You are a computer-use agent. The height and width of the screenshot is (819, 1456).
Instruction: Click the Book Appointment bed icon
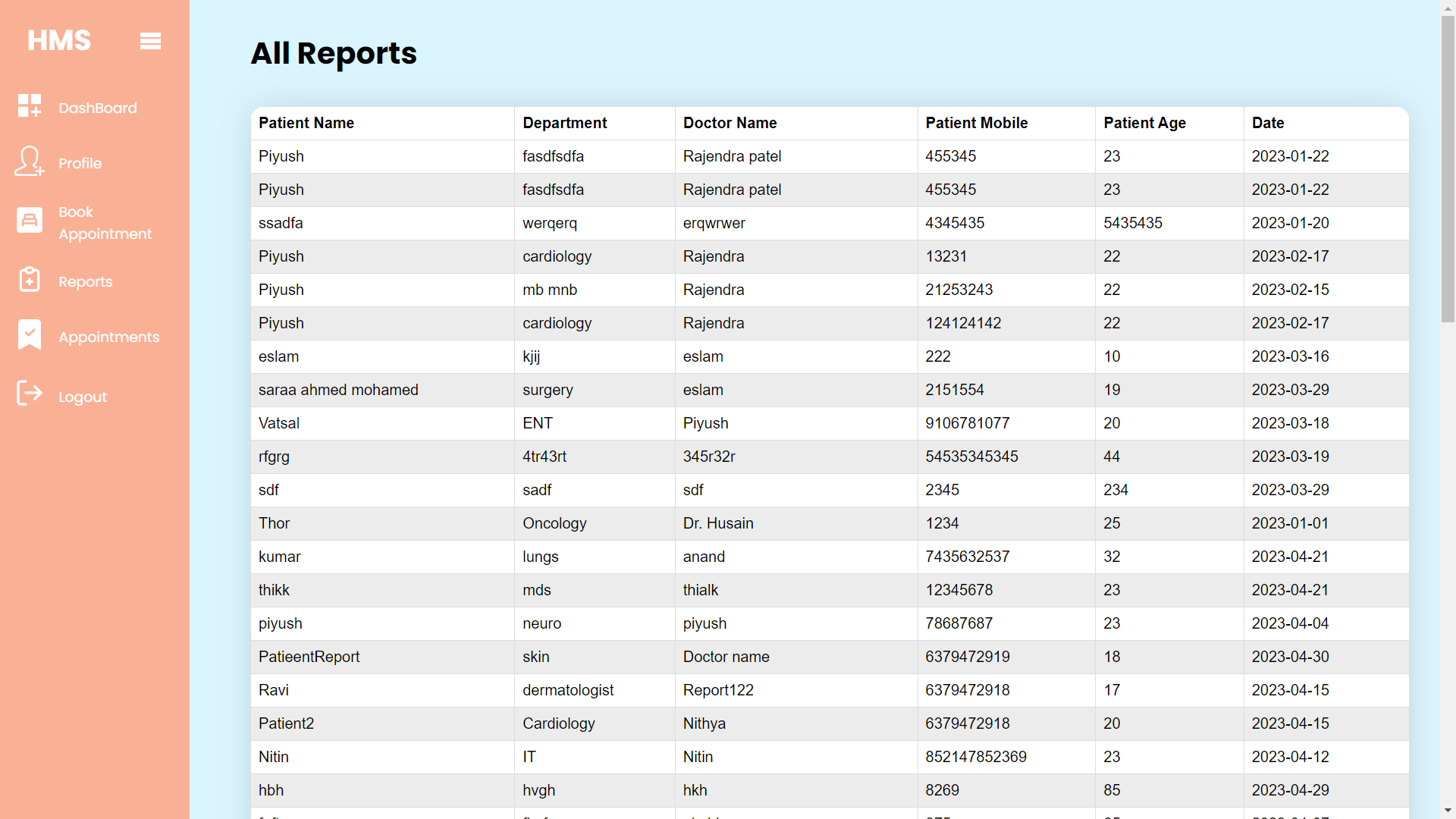coord(30,221)
